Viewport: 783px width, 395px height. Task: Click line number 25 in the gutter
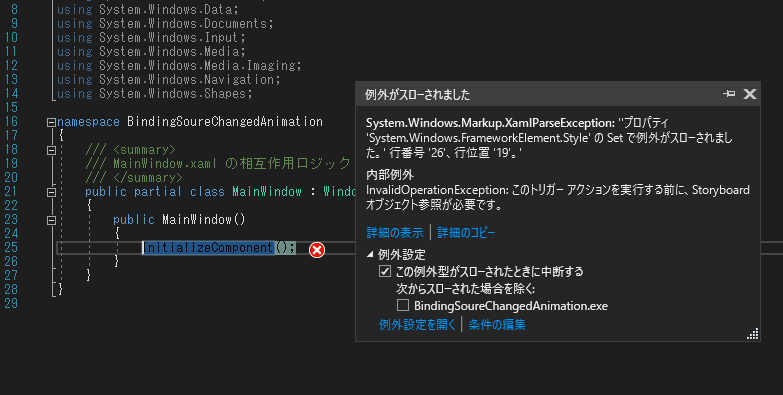tap(11, 247)
